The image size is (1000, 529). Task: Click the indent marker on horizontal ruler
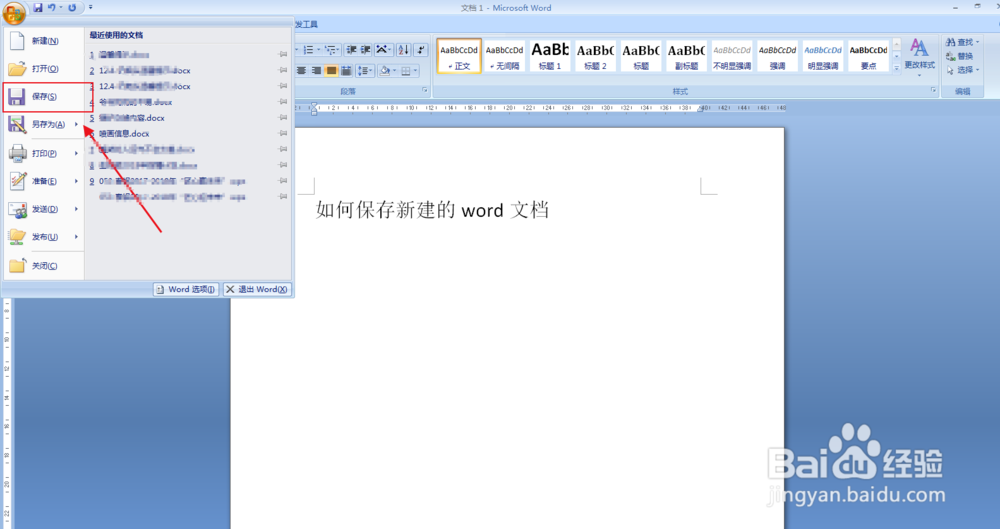[314, 108]
